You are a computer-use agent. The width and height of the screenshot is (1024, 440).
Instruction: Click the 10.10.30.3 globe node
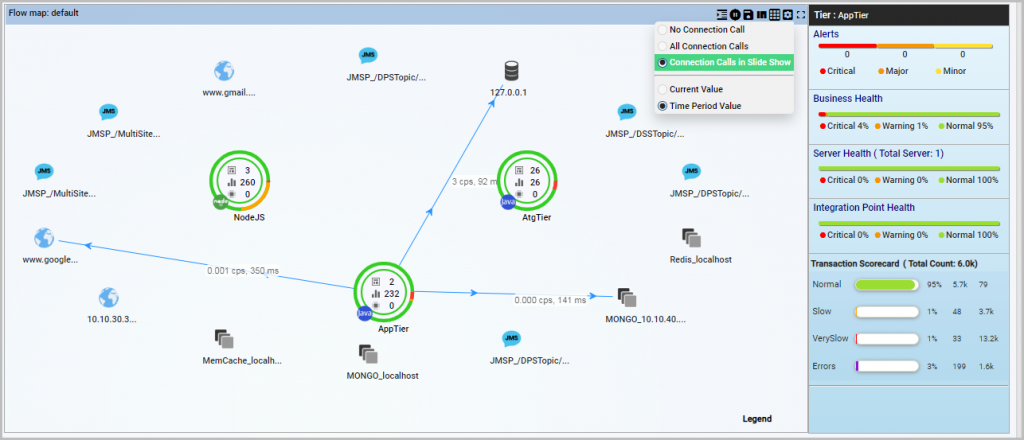pos(108,298)
